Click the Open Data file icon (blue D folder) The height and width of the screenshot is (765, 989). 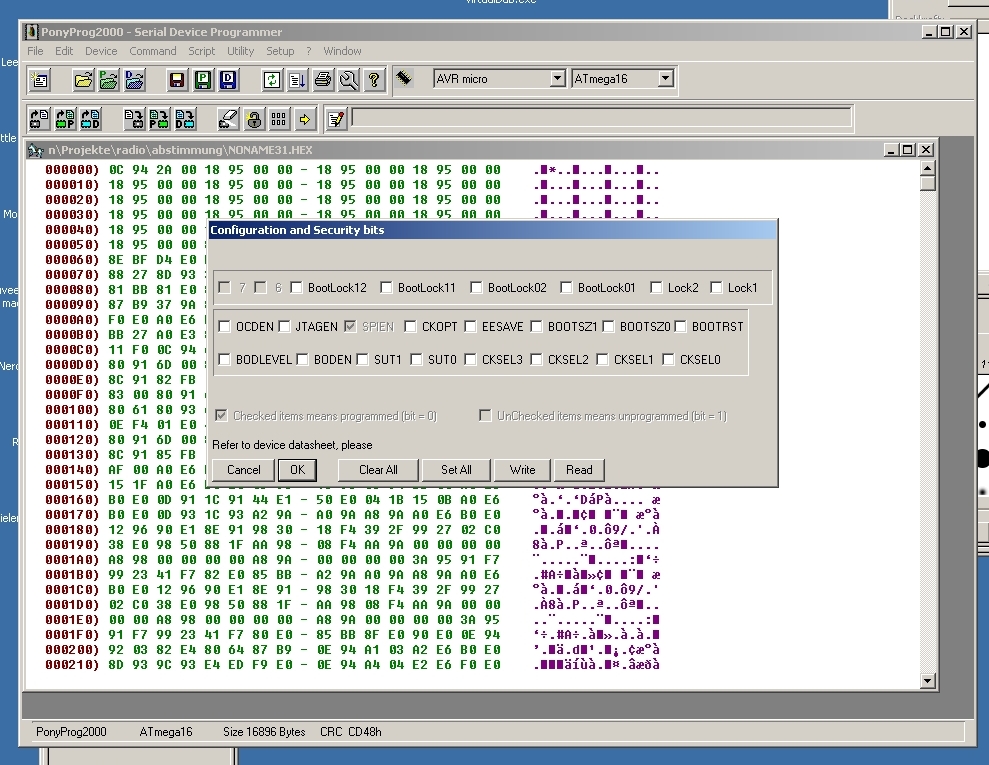134,80
